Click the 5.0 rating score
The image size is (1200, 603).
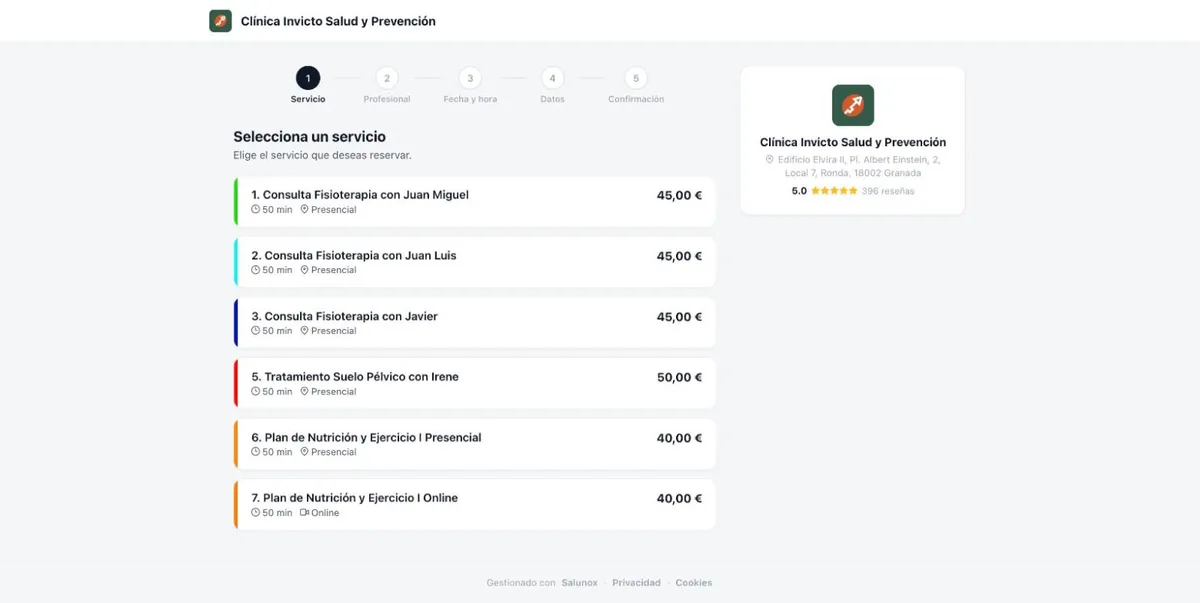coord(799,191)
